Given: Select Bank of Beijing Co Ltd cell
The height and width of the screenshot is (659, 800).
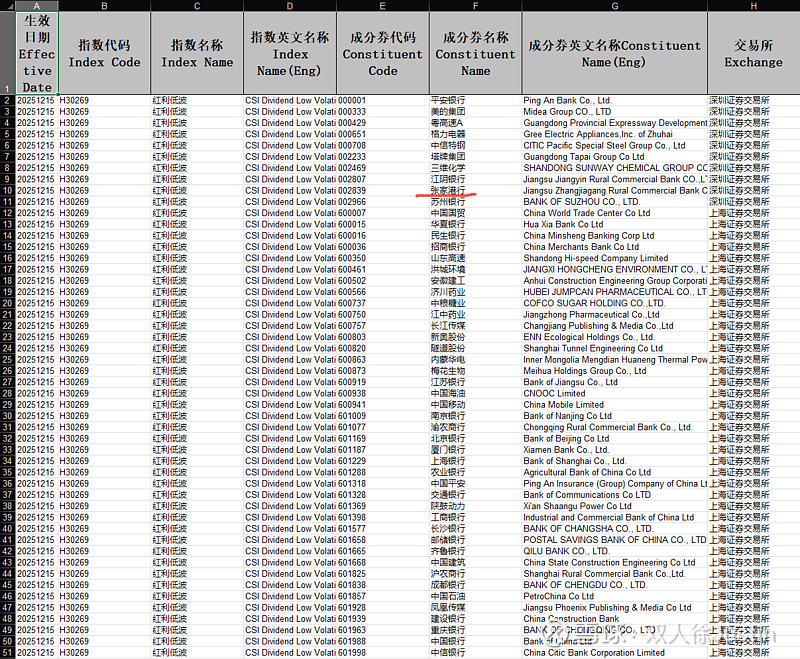Looking at the screenshot, I should 614,439.
